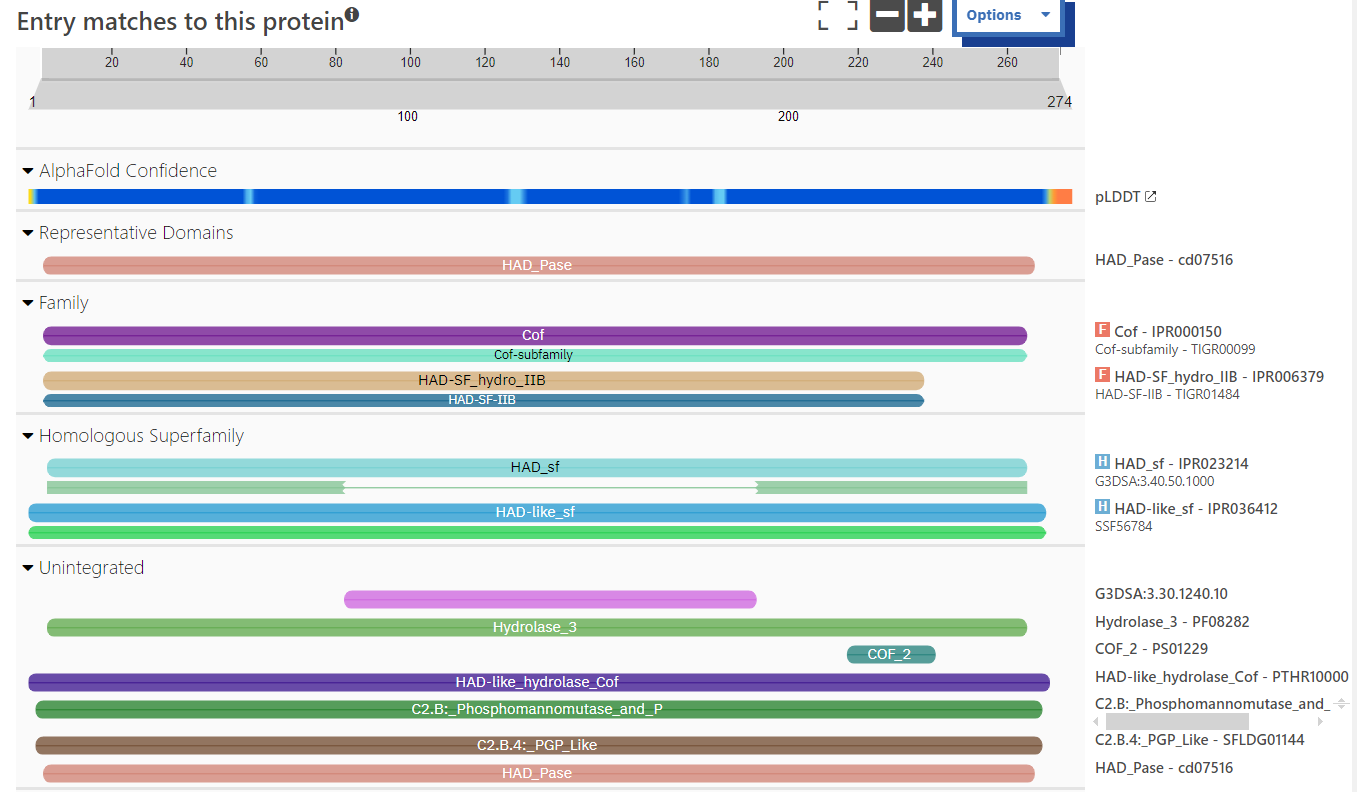Click the F icon beside HAD-SF_hydro_IIB
Screen dimensions: 1357x792
[1103, 375]
